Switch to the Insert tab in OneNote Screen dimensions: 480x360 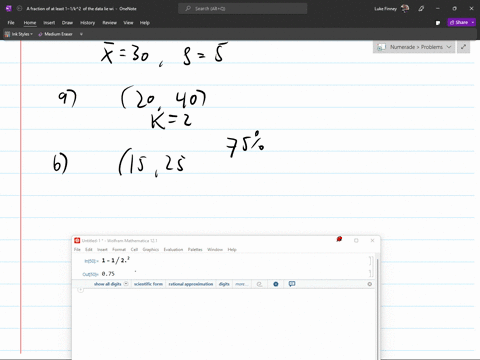49,23
